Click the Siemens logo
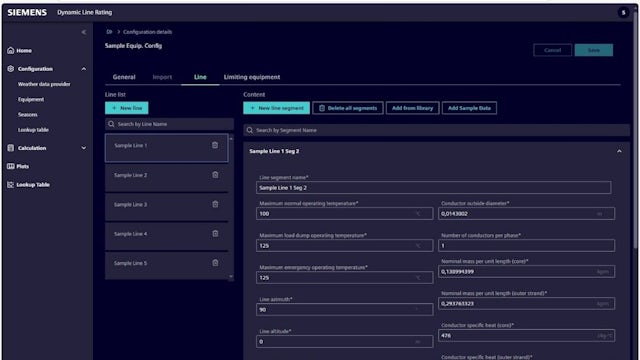 coord(27,13)
